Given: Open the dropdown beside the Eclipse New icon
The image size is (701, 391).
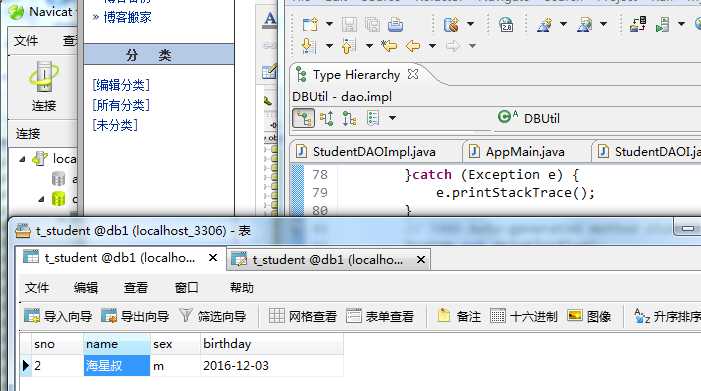Looking at the screenshot, I should (x=329, y=24).
